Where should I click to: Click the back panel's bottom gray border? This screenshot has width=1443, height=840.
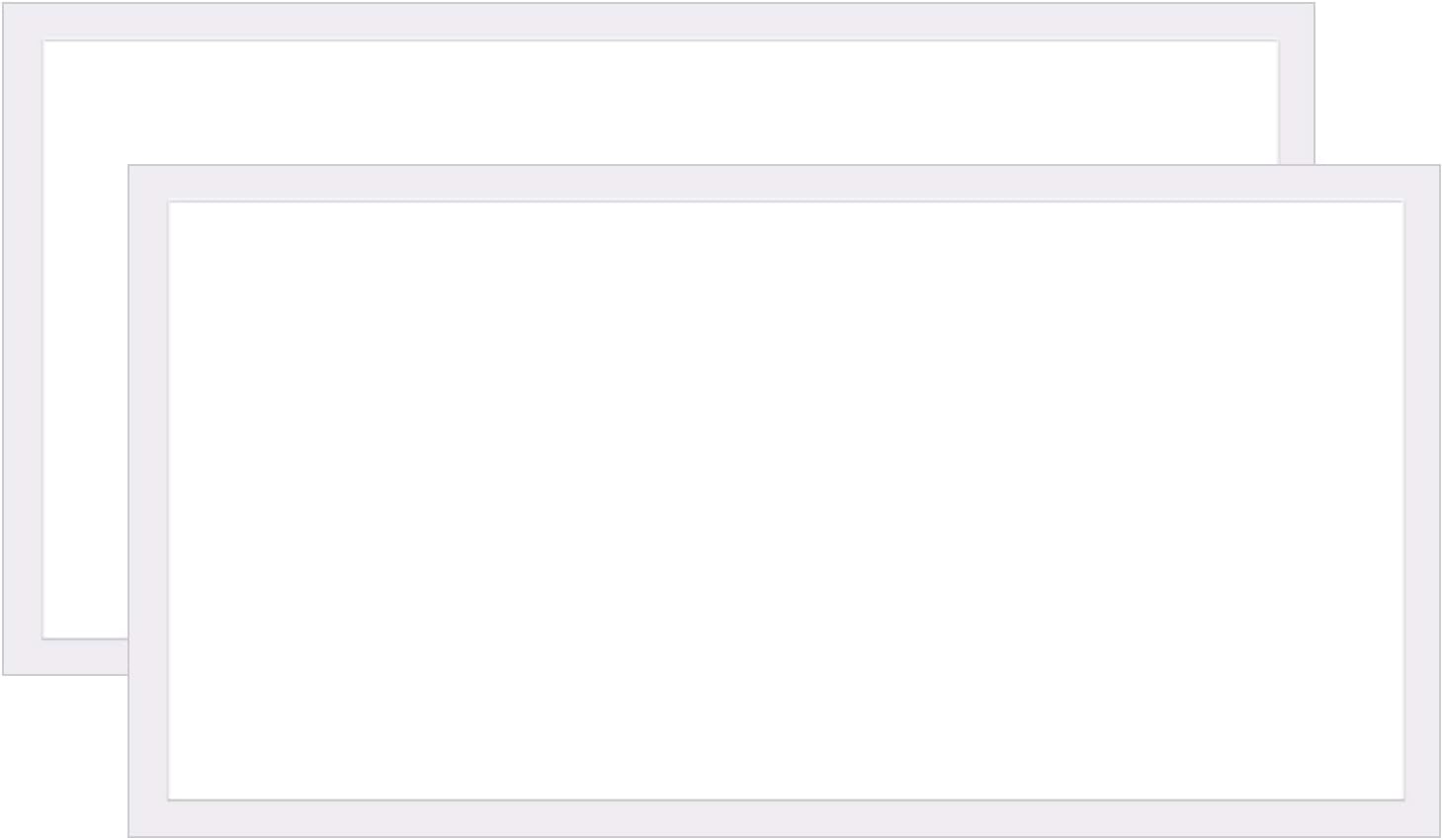65,657
